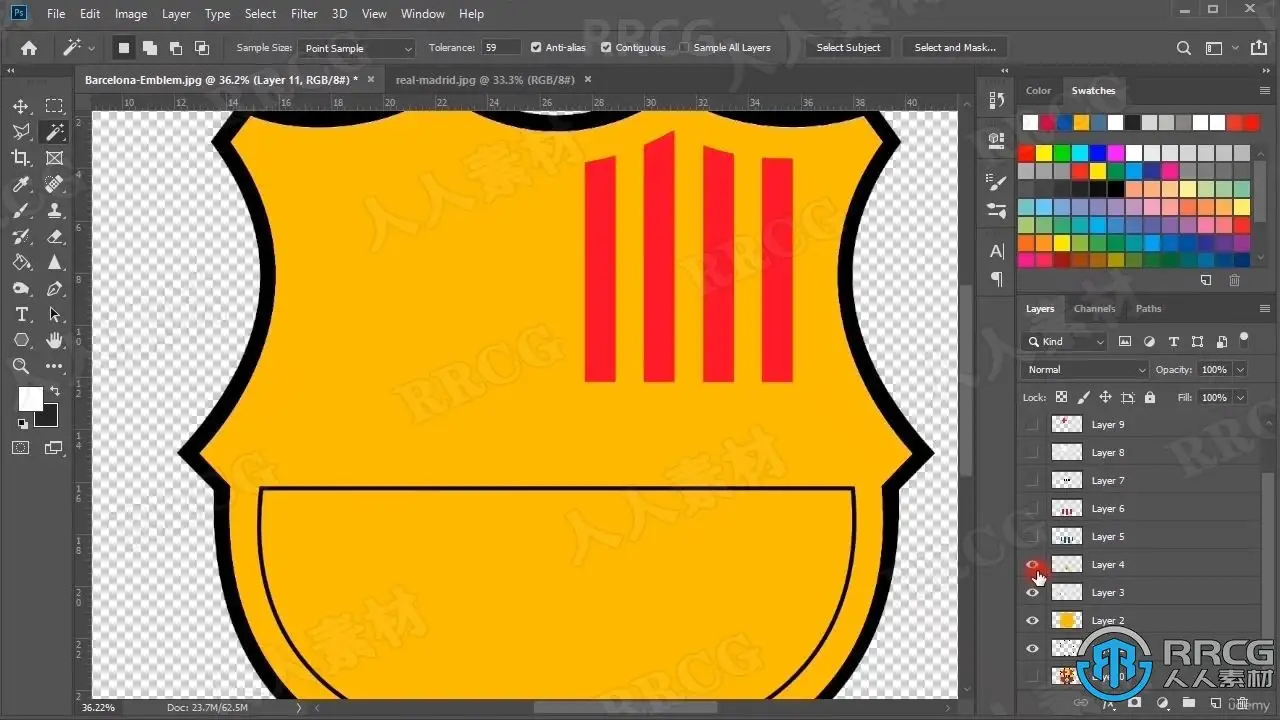Select the Path Selection tool
Image resolution: width=1280 pixels, height=720 pixels.
tap(55, 314)
